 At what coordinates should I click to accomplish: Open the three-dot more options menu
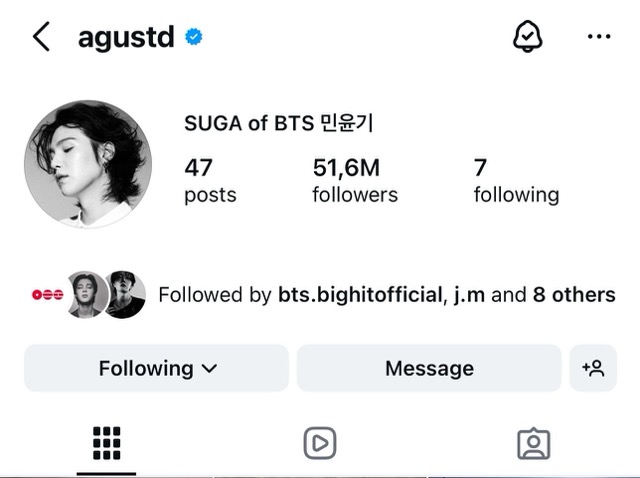(599, 36)
